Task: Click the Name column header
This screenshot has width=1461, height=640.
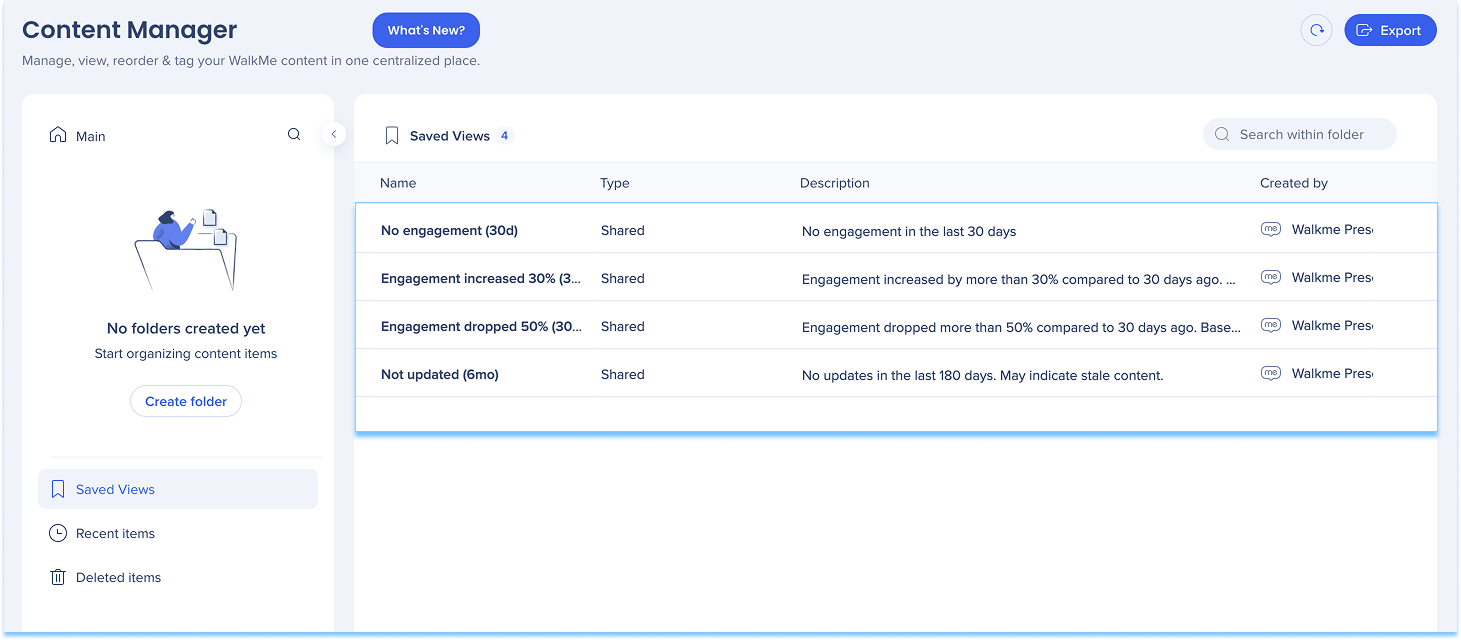Action: point(398,183)
